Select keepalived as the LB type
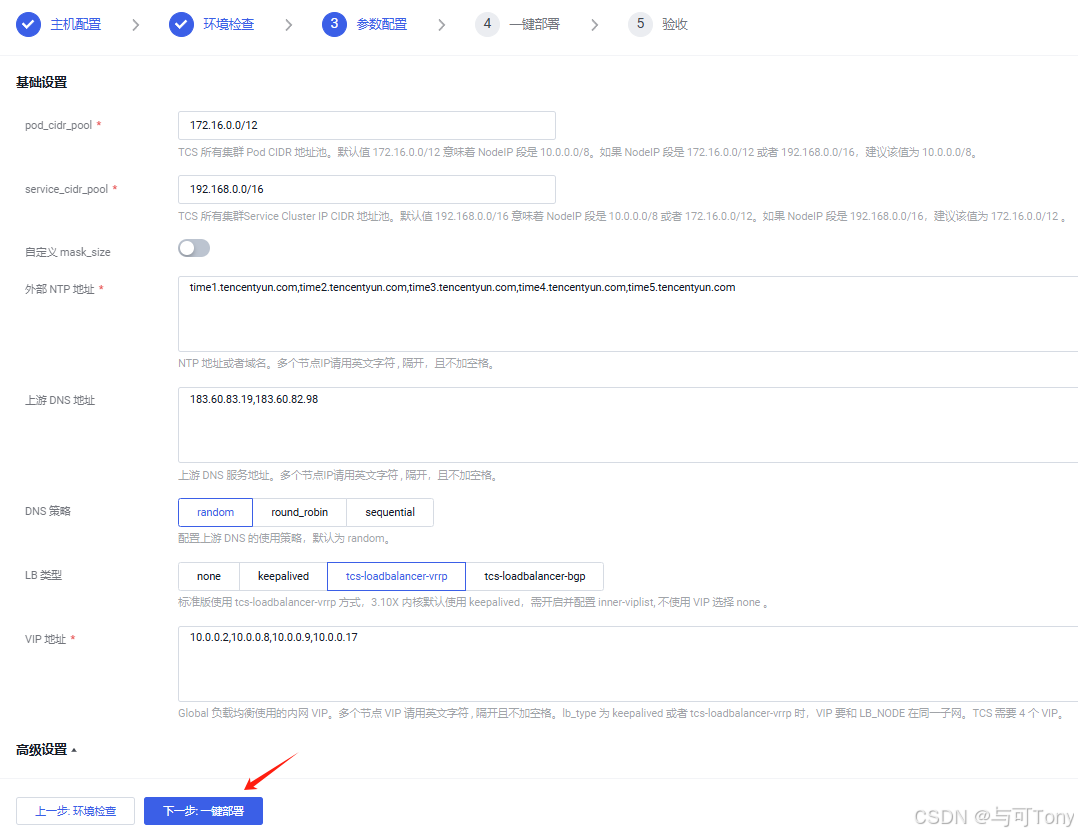Screen dimensions: 1078x834 (282, 576)
